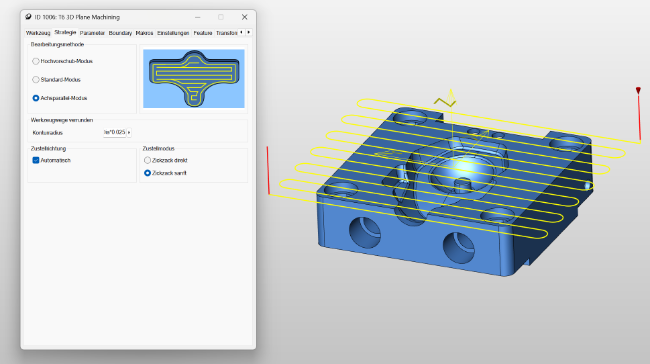Select Standard-Modus radio button

point(36,80)
